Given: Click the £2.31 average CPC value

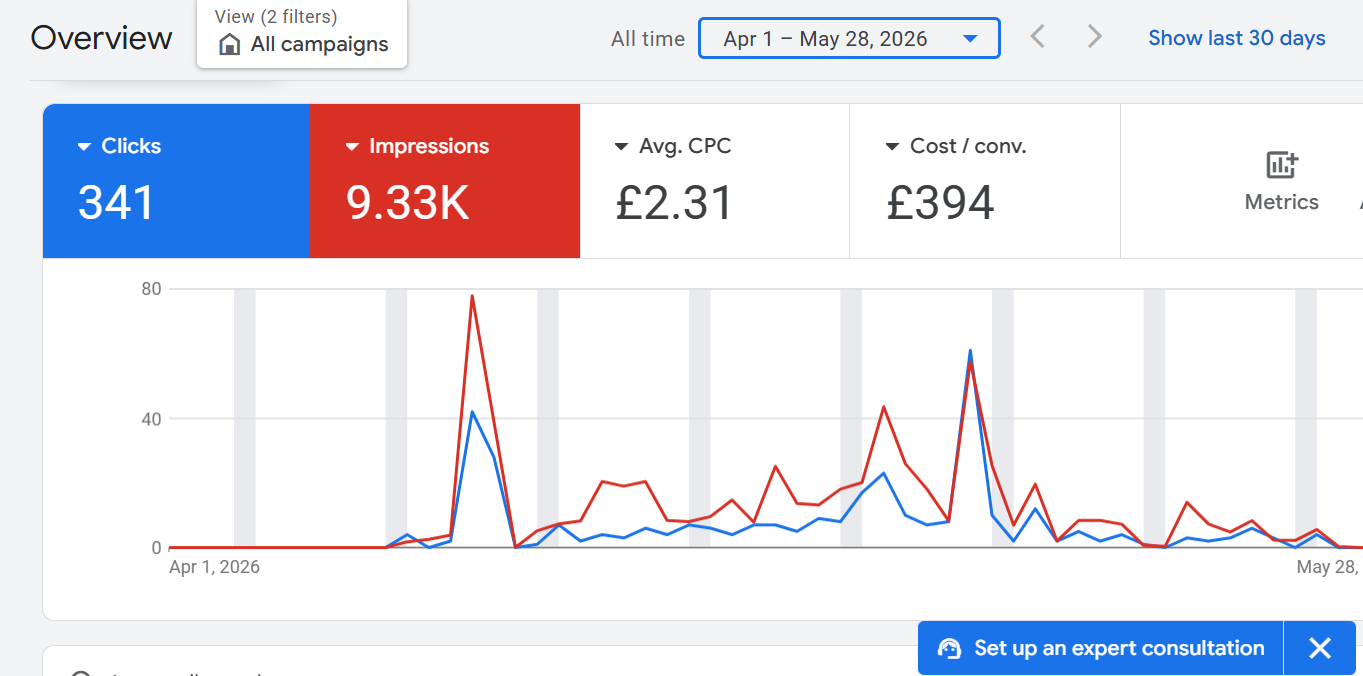Looking at the screenshot, I should [x=674, y=203].
